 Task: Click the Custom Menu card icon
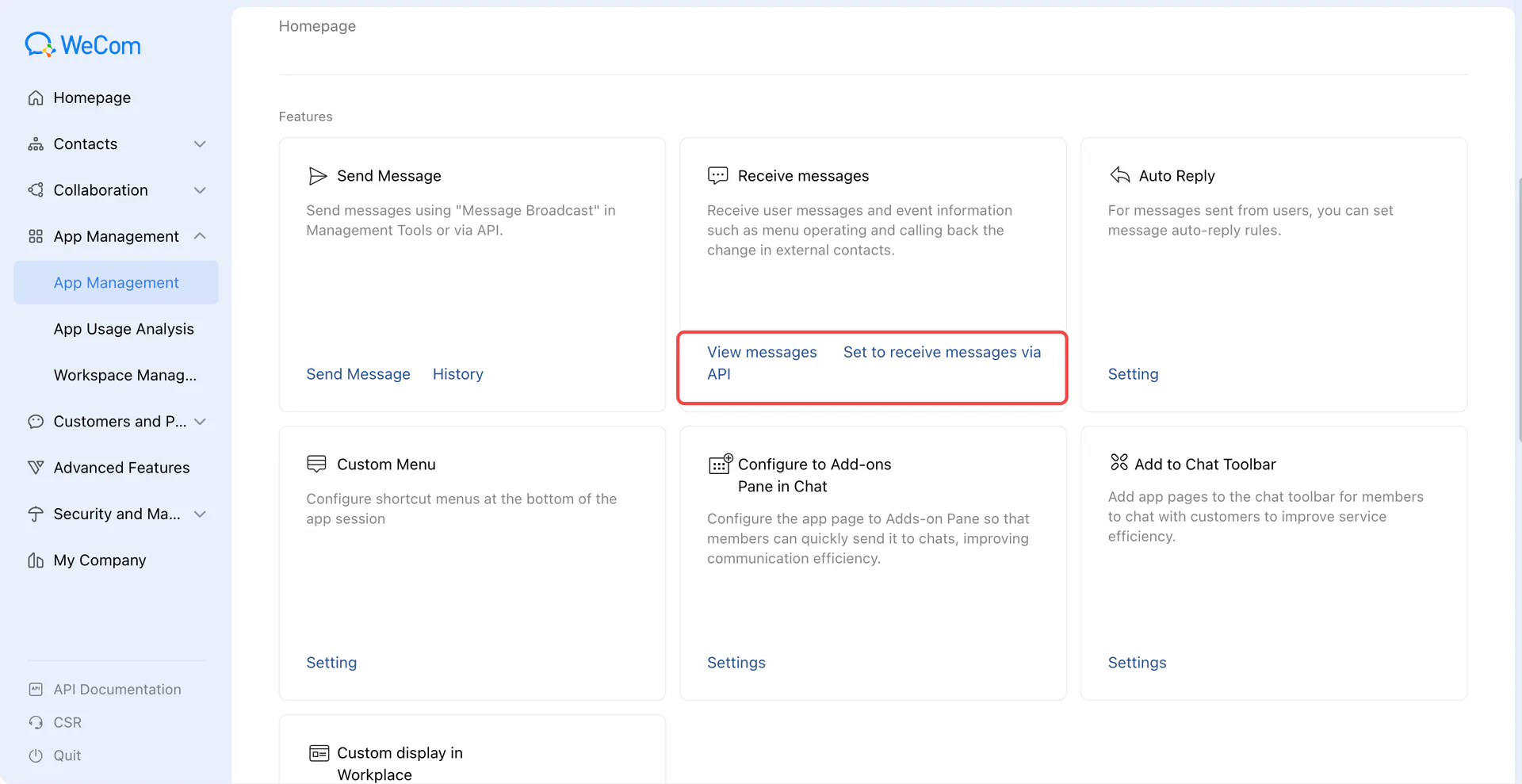(x=317, y=464)
